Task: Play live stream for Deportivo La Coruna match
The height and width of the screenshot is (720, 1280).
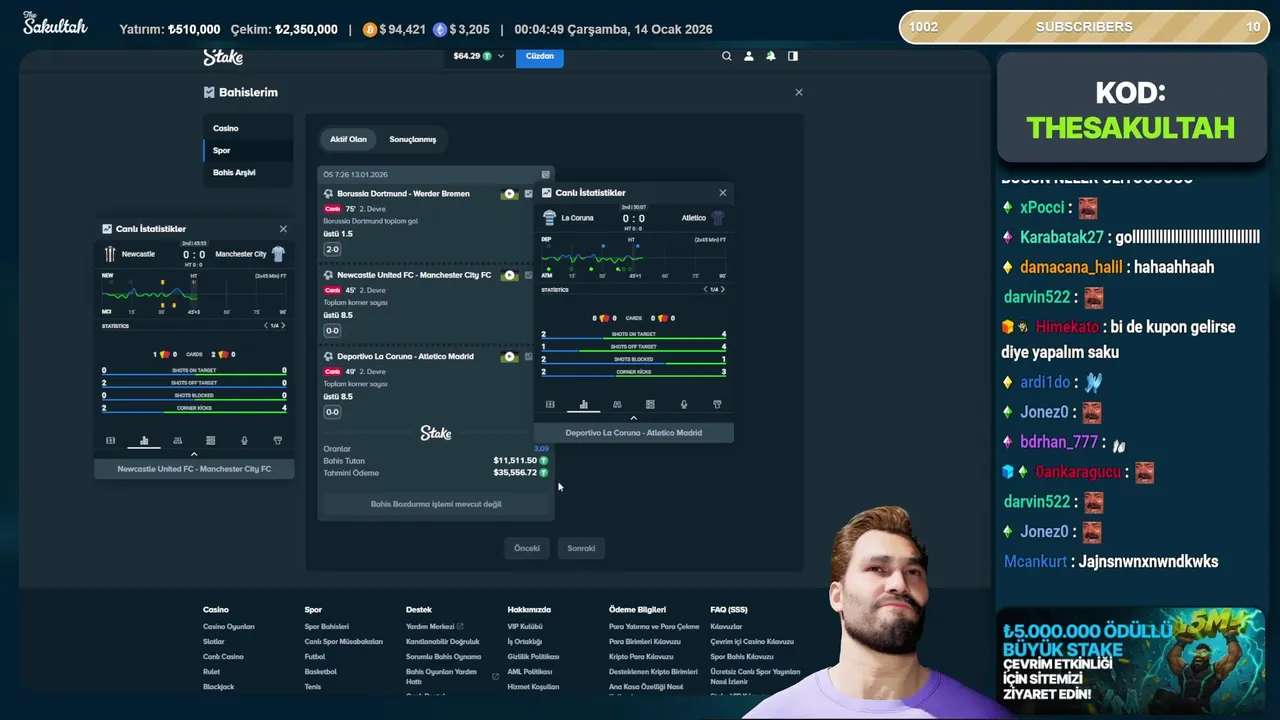Action: 510,357
